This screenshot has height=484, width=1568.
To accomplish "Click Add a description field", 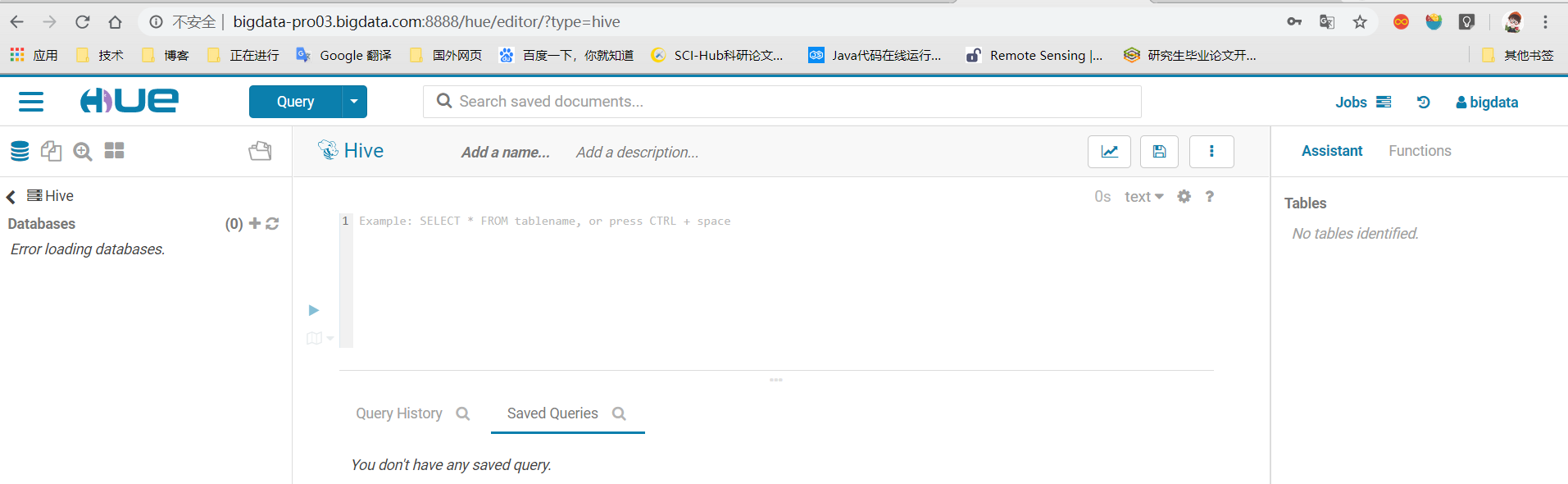I will point(637,153).
